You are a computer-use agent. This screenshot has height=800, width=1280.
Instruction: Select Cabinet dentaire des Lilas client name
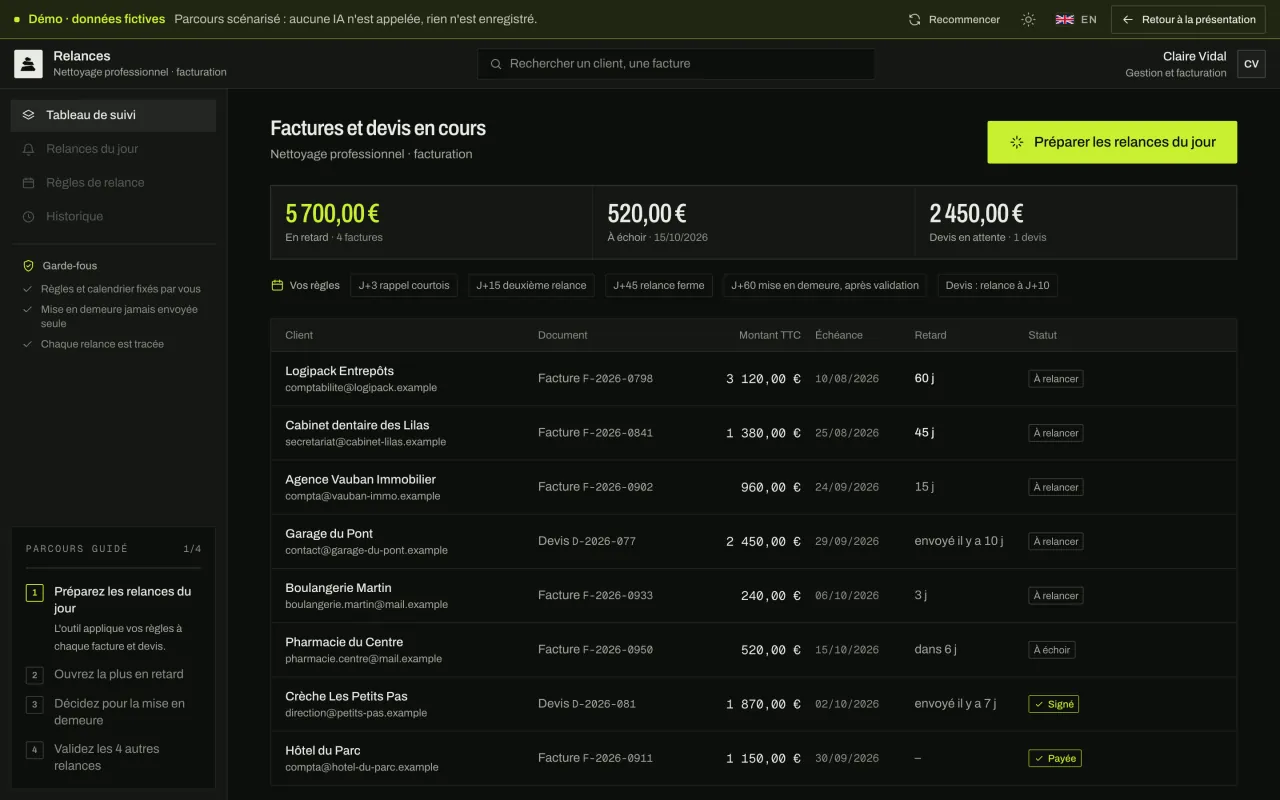tap(357, 425)
